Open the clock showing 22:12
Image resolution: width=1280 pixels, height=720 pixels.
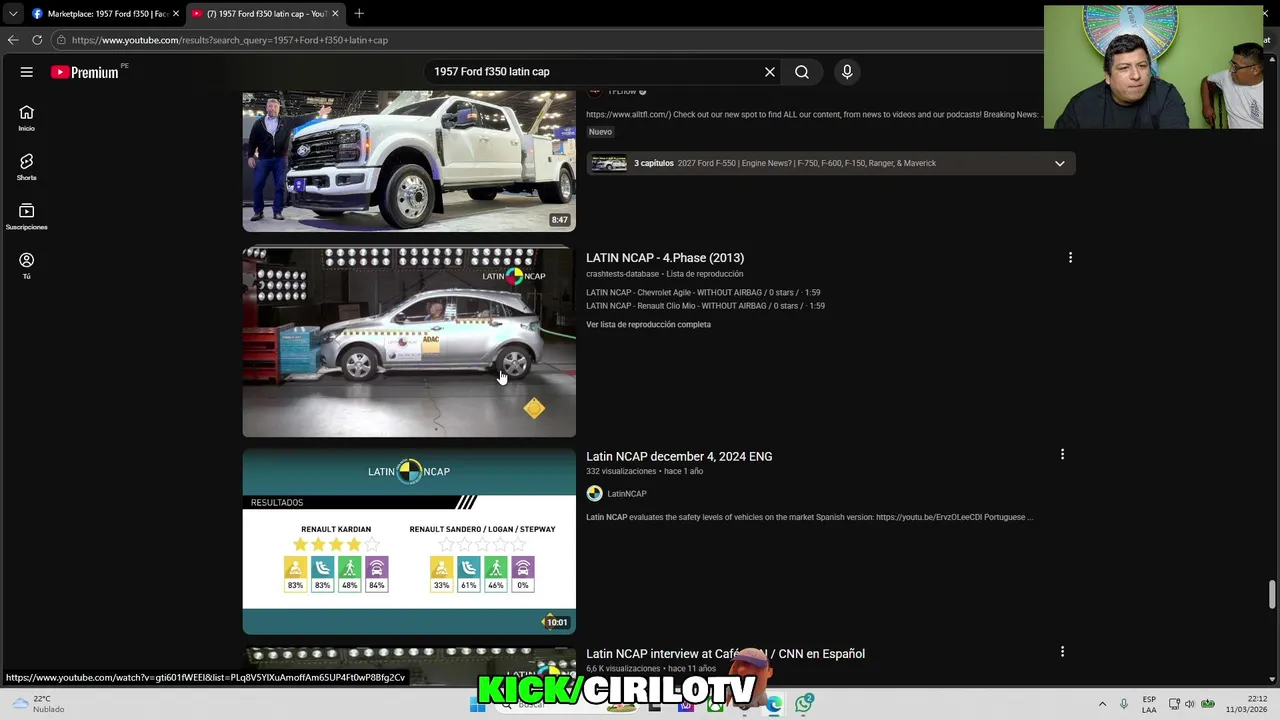coord(1247,704)
